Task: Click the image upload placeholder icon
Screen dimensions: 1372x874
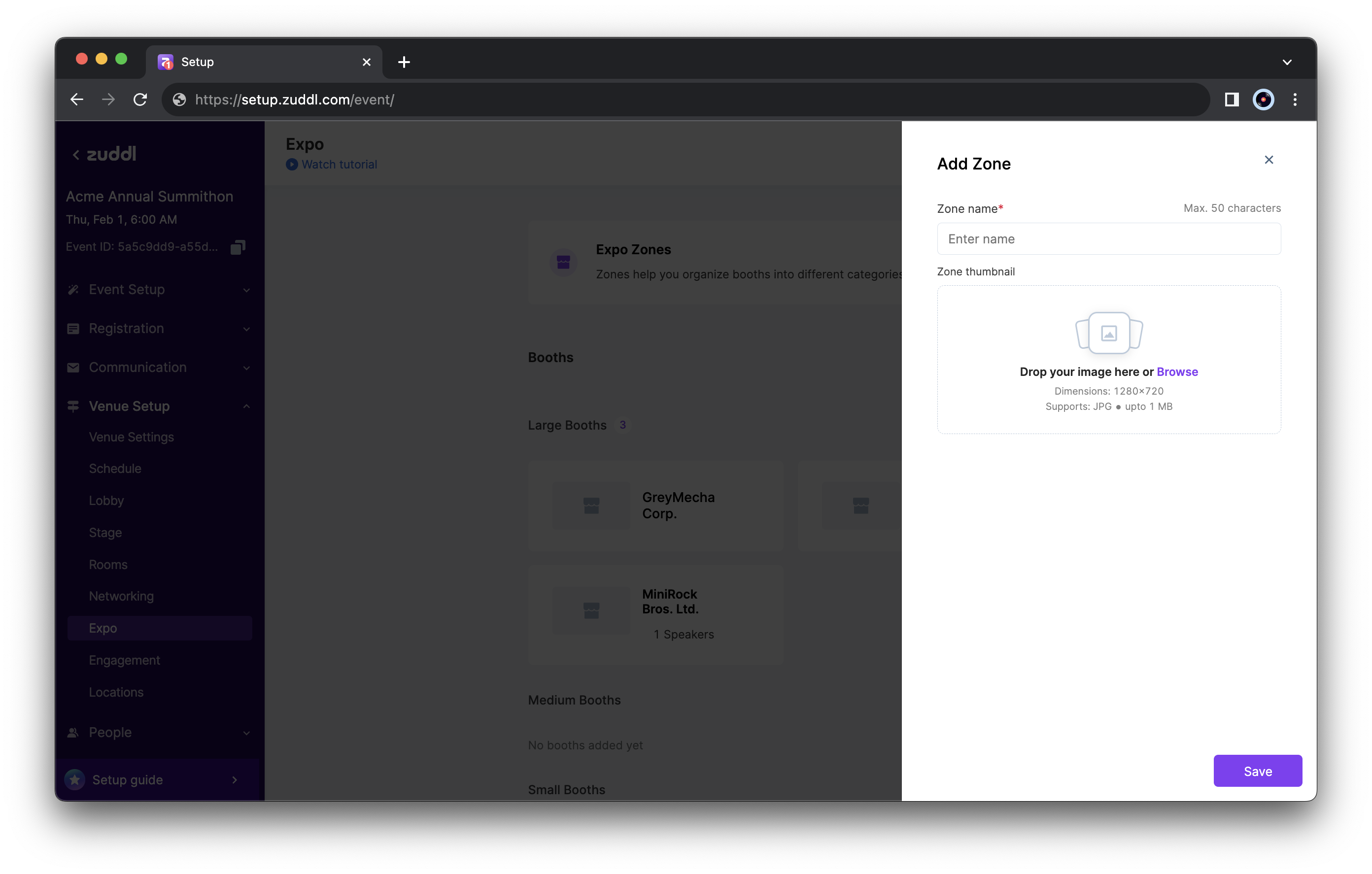Action: point(1108,333)
